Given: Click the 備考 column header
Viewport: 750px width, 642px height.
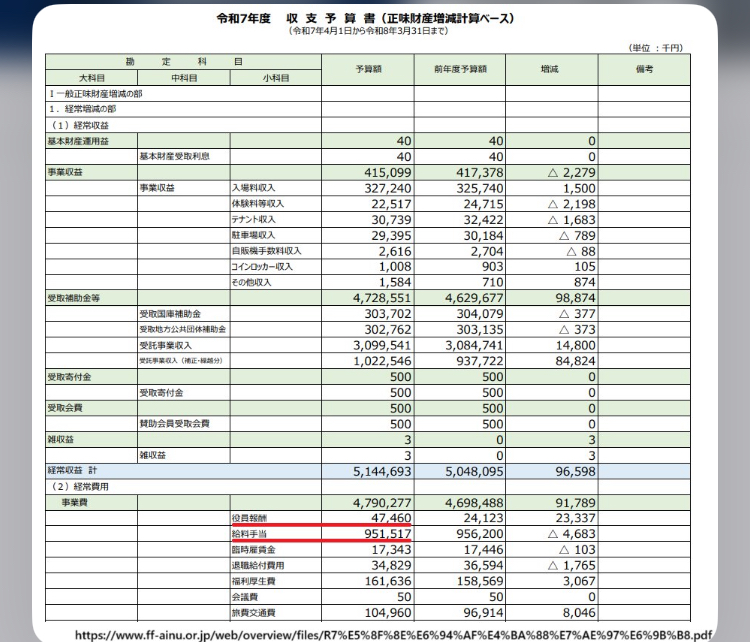Looking at the screenshot, I should click(x=644, y=69).
